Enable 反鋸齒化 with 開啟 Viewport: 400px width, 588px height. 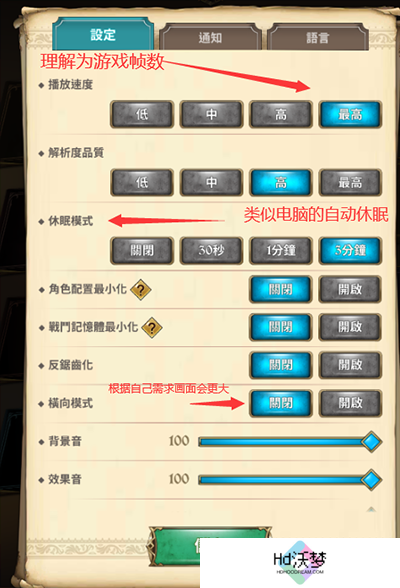[350, 365]
